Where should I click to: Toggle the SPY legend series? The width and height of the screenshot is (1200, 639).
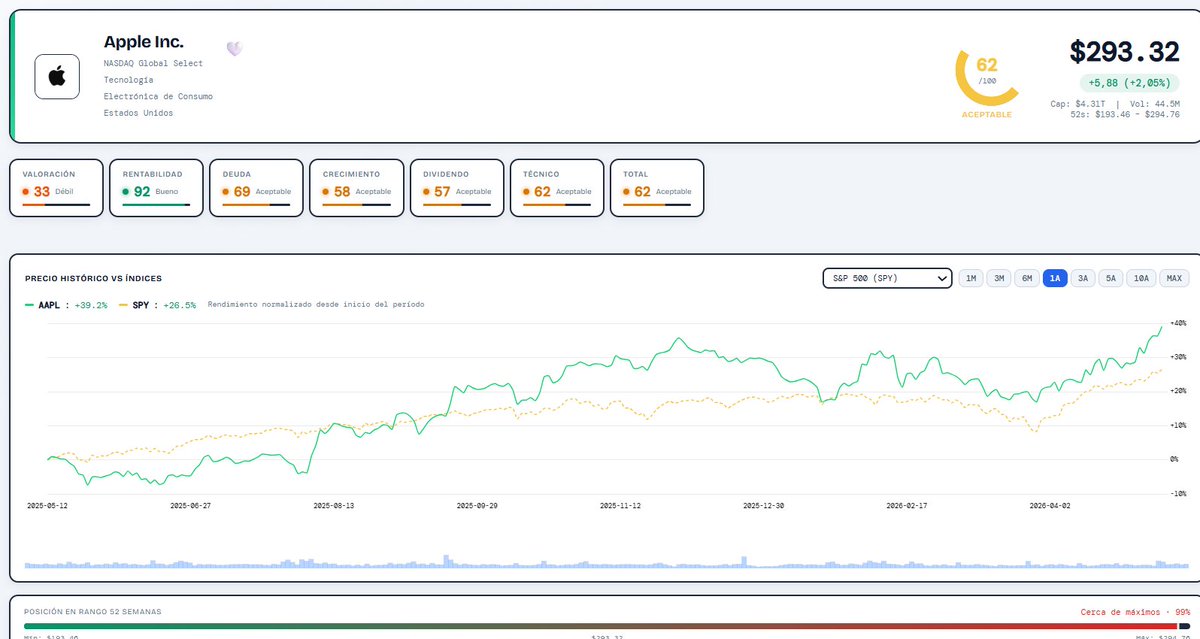click(157, 305)
